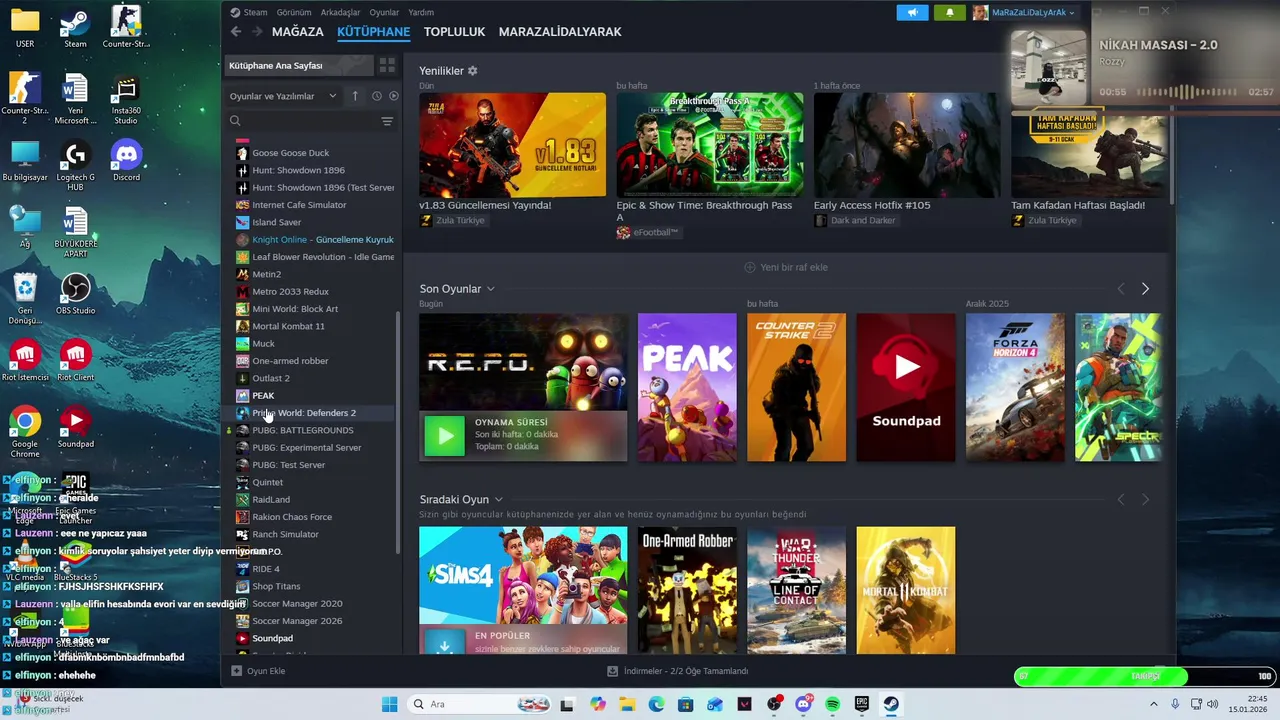The height and width of the screenshot is (720, 1280).
Task: Open Steam announcements megaphone button
Action: 912,12
